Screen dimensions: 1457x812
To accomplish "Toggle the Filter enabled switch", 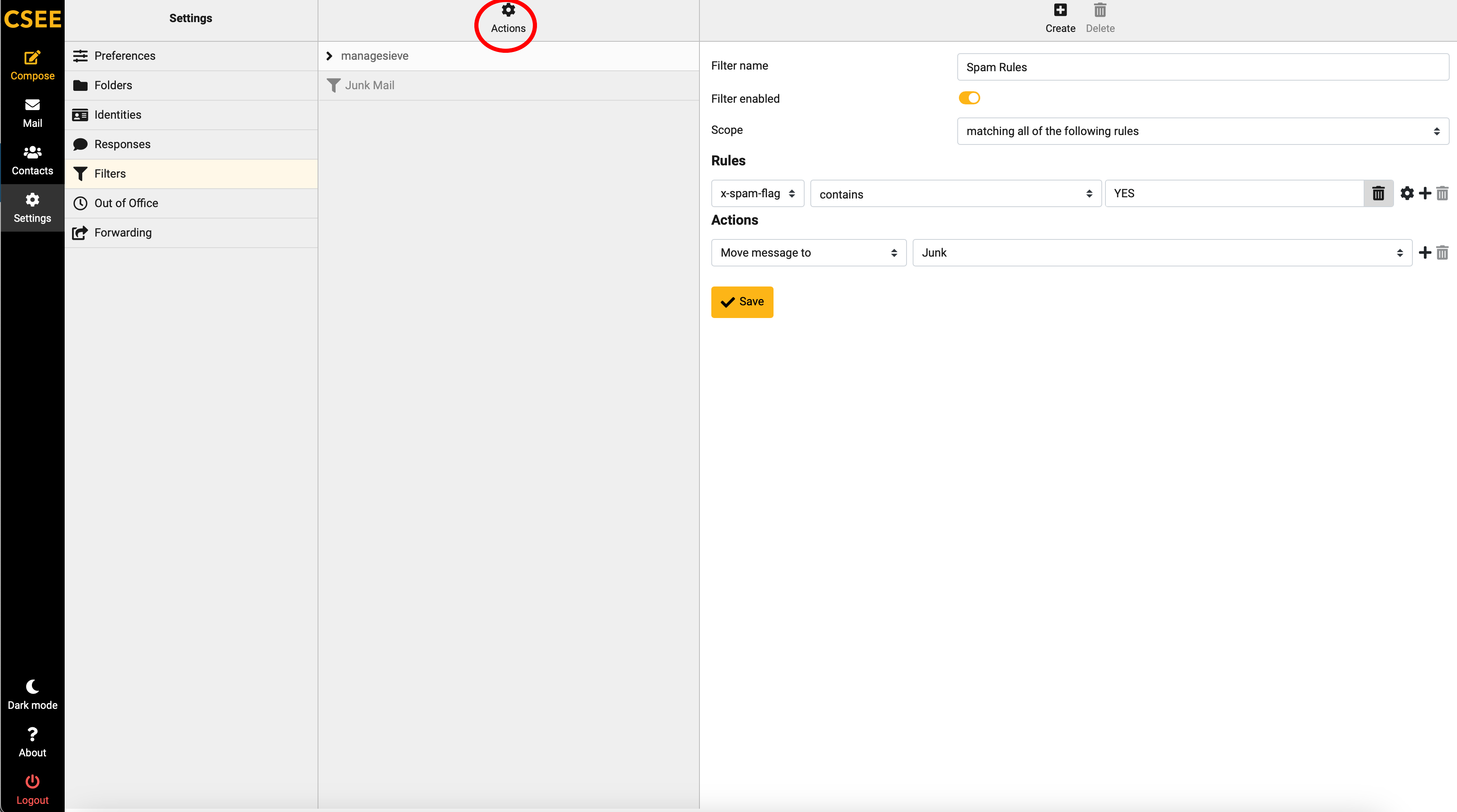I will click(969, 98).
